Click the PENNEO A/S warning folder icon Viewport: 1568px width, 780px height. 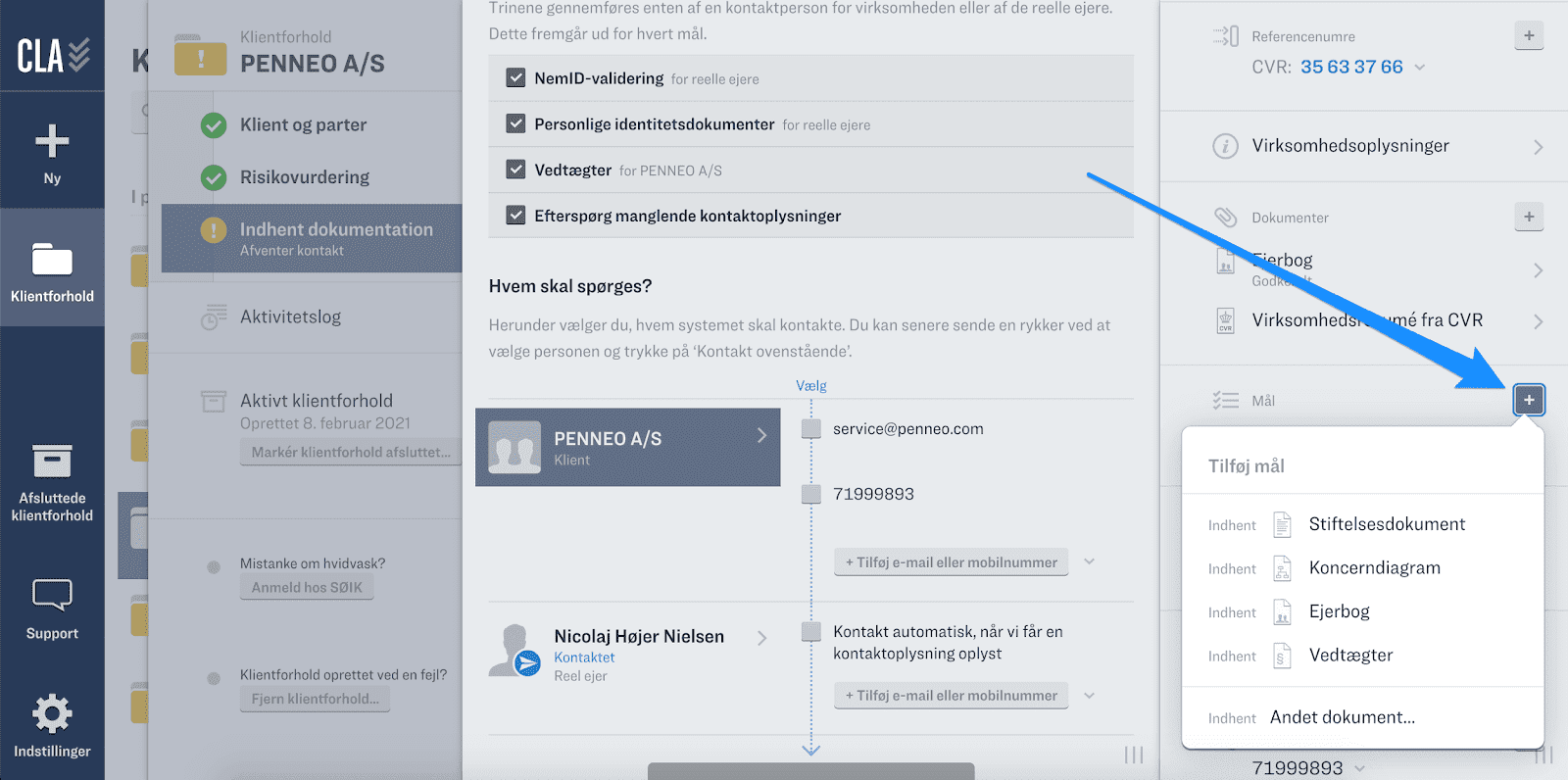(x=201, y=56)
